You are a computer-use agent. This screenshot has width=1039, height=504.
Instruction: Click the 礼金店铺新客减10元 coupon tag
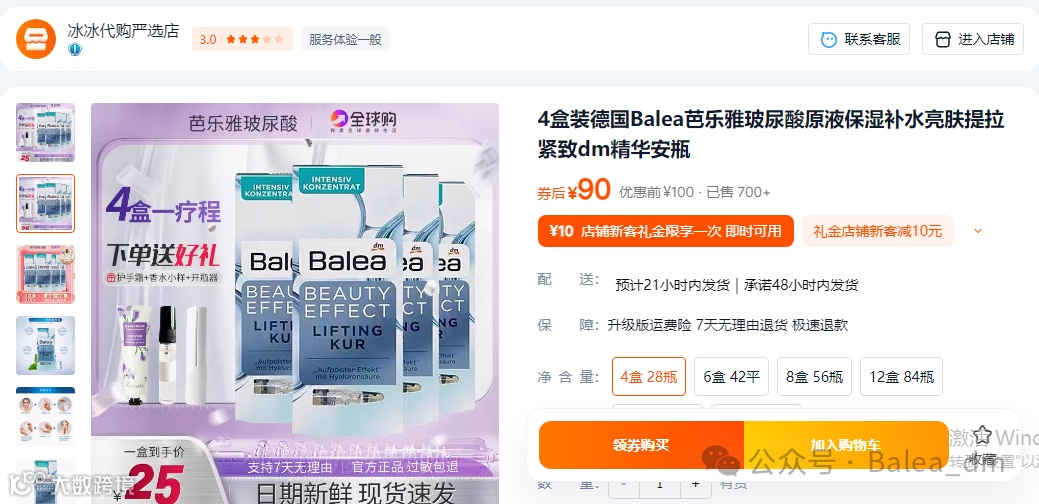click(877, 231)
